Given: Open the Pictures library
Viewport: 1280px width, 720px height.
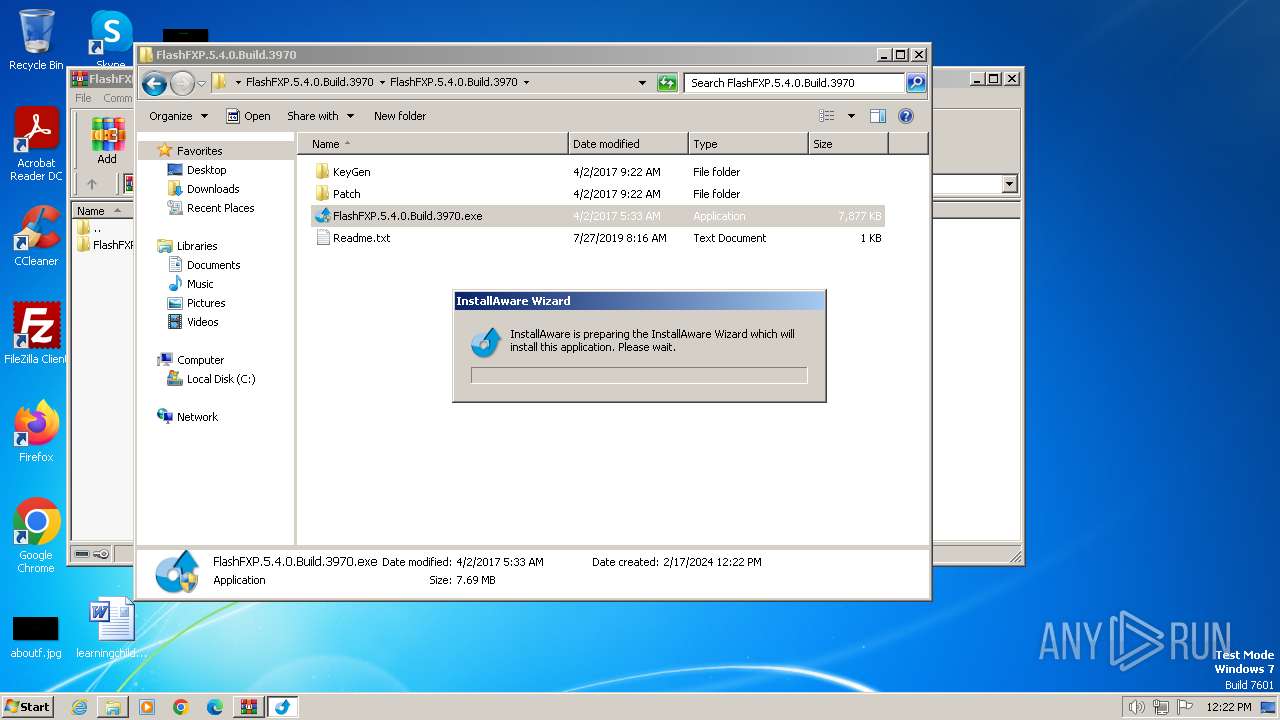Looking at the screenshot, I should coord(206,303).
